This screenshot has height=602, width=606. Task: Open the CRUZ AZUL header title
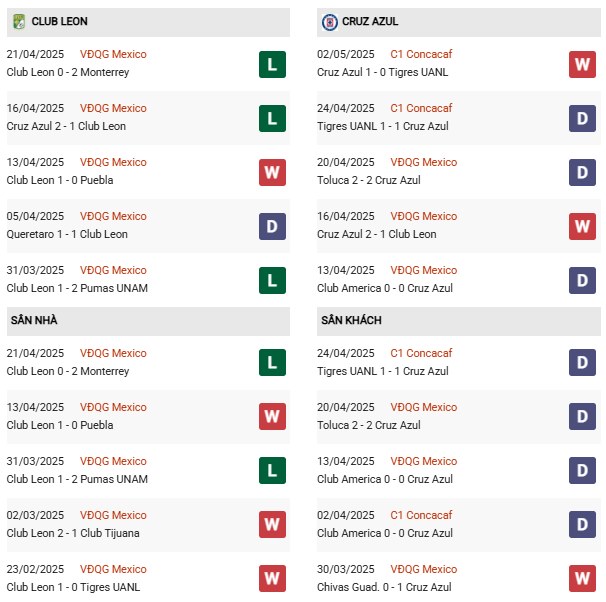(370, 21)
